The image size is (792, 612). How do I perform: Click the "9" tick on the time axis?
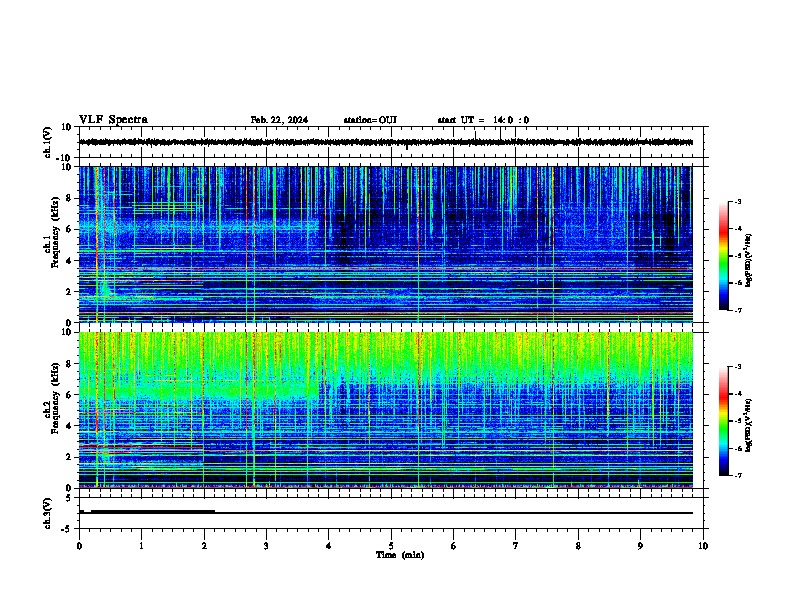pos(640,546)
